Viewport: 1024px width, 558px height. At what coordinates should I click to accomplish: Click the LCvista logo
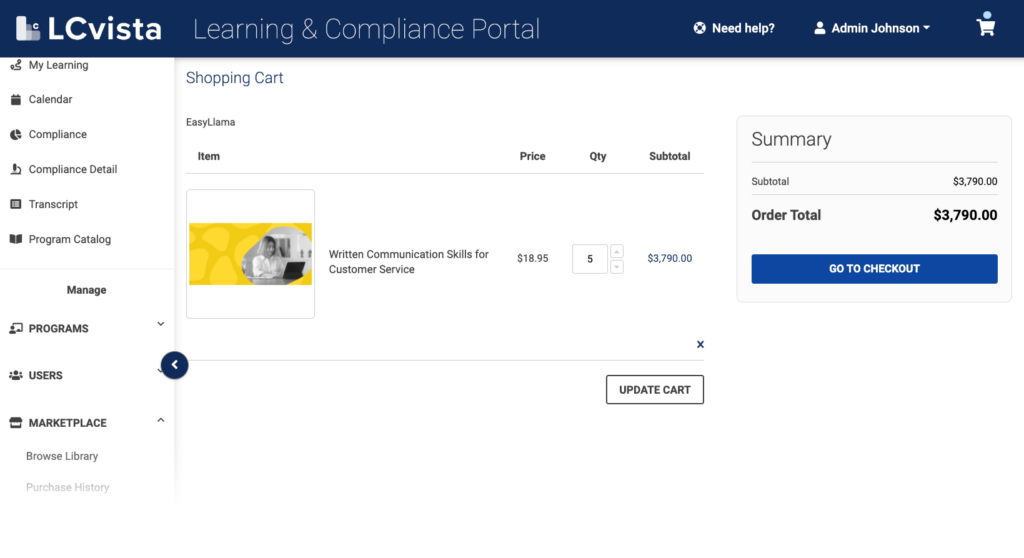(88, 29)
